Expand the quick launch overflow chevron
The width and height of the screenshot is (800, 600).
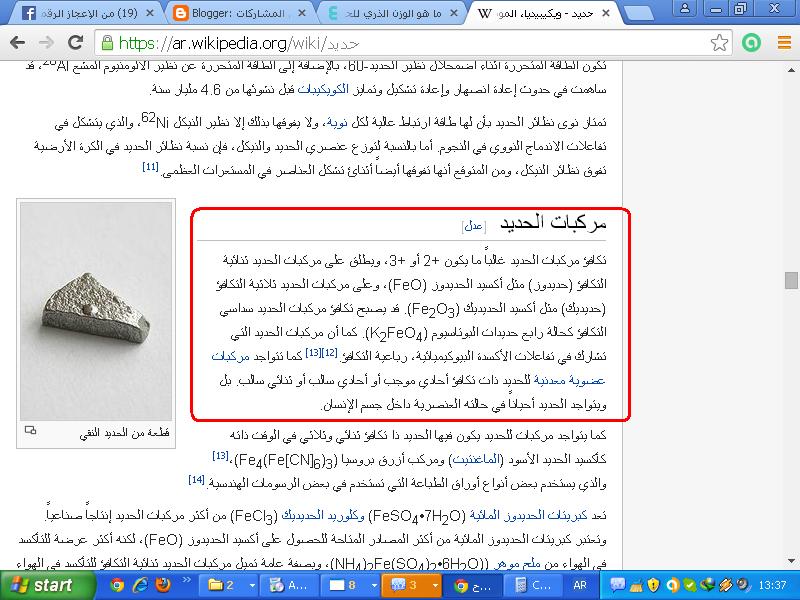point(186,580)
